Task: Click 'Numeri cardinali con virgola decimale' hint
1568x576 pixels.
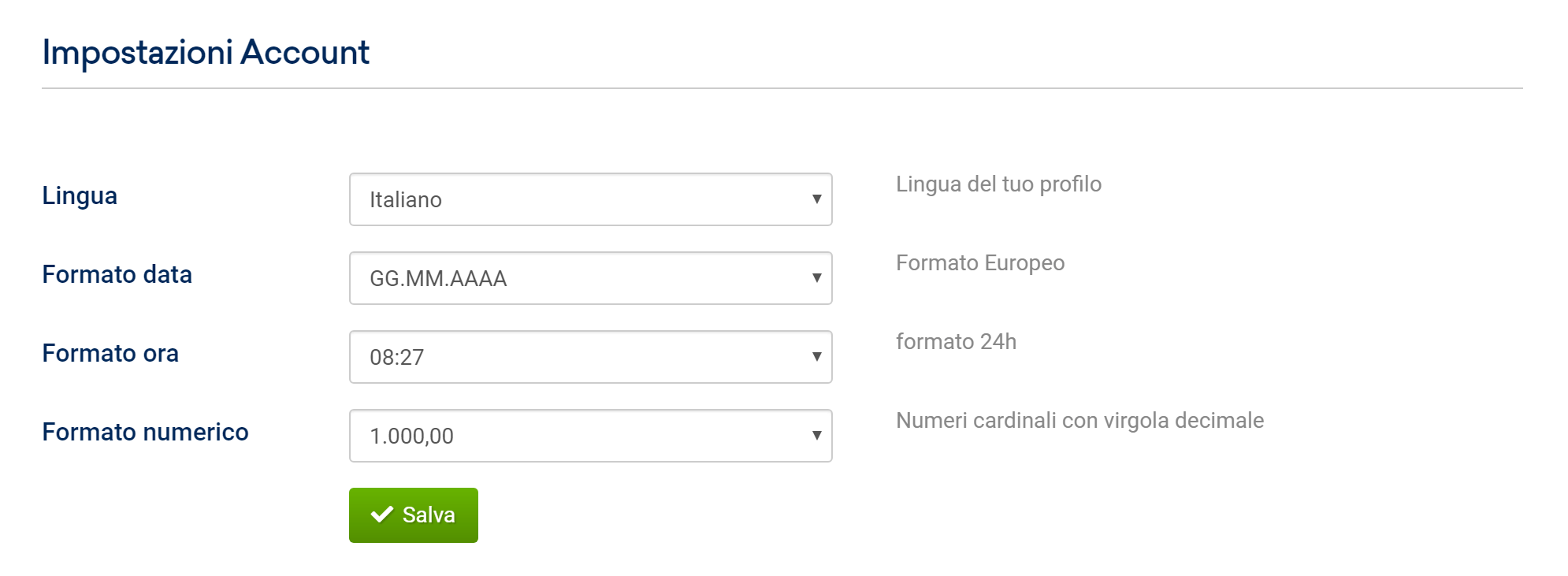Action: tap(1079, 420)
